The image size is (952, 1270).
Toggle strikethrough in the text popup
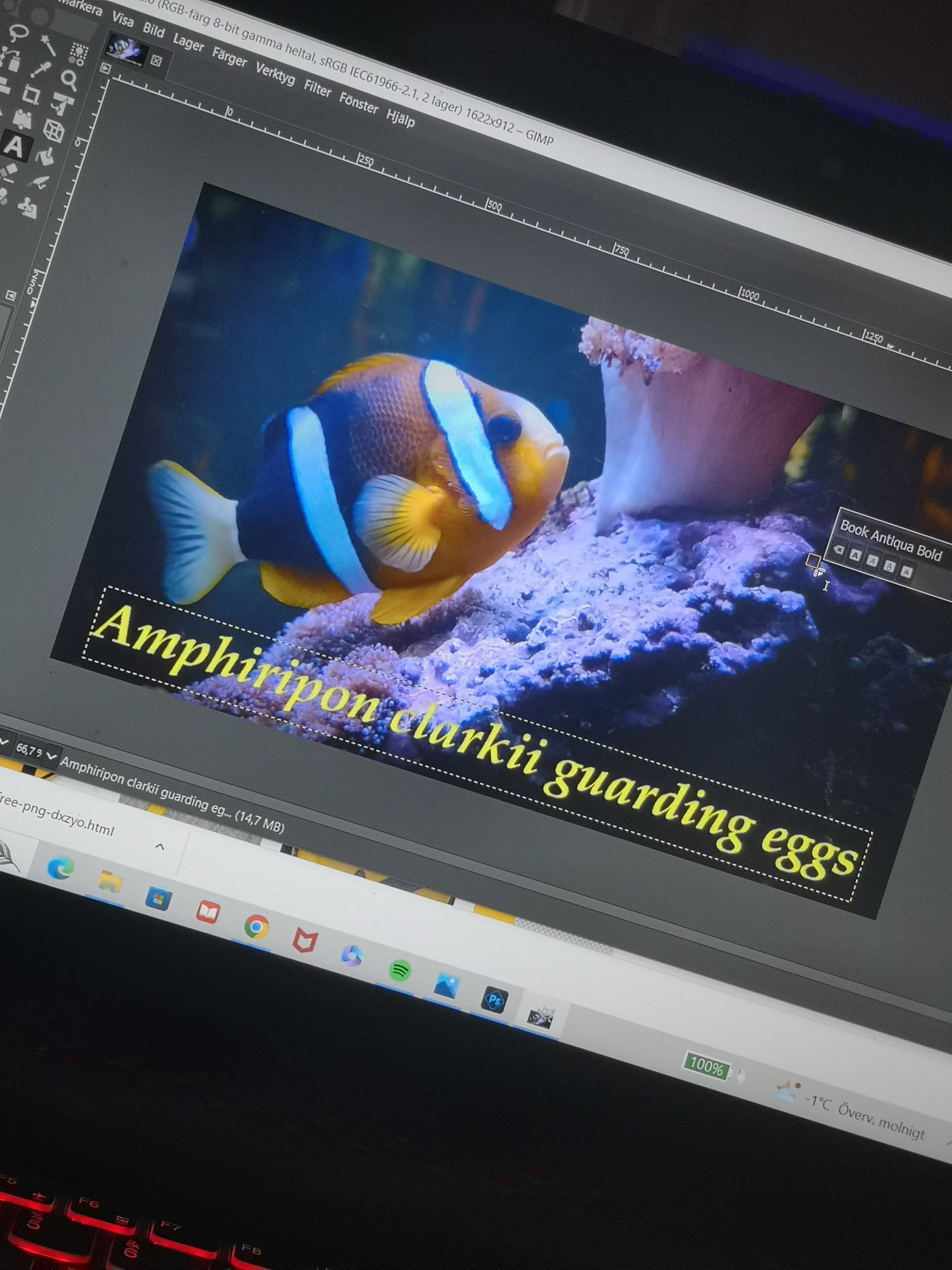point(906,572)
